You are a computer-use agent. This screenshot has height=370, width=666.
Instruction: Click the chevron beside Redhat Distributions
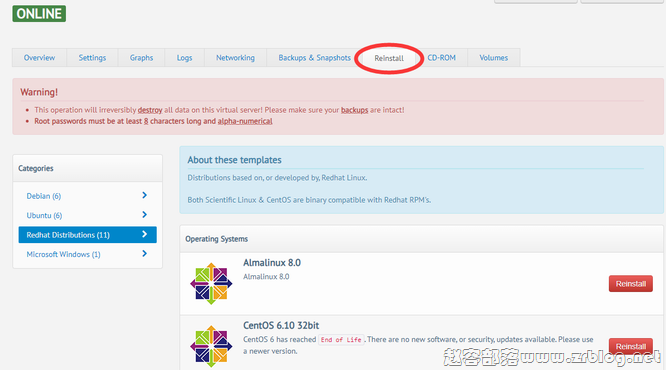click(144, 234)
